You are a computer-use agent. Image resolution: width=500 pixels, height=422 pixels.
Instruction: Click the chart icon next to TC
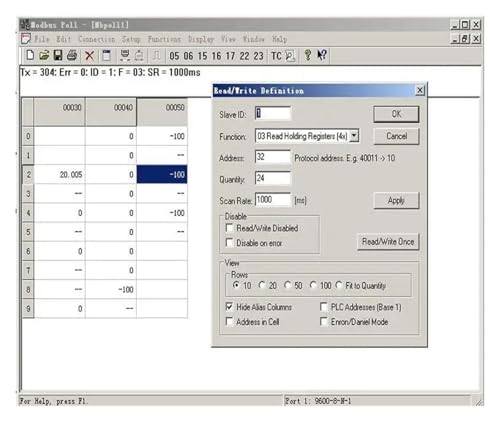(x=290, y=56)
